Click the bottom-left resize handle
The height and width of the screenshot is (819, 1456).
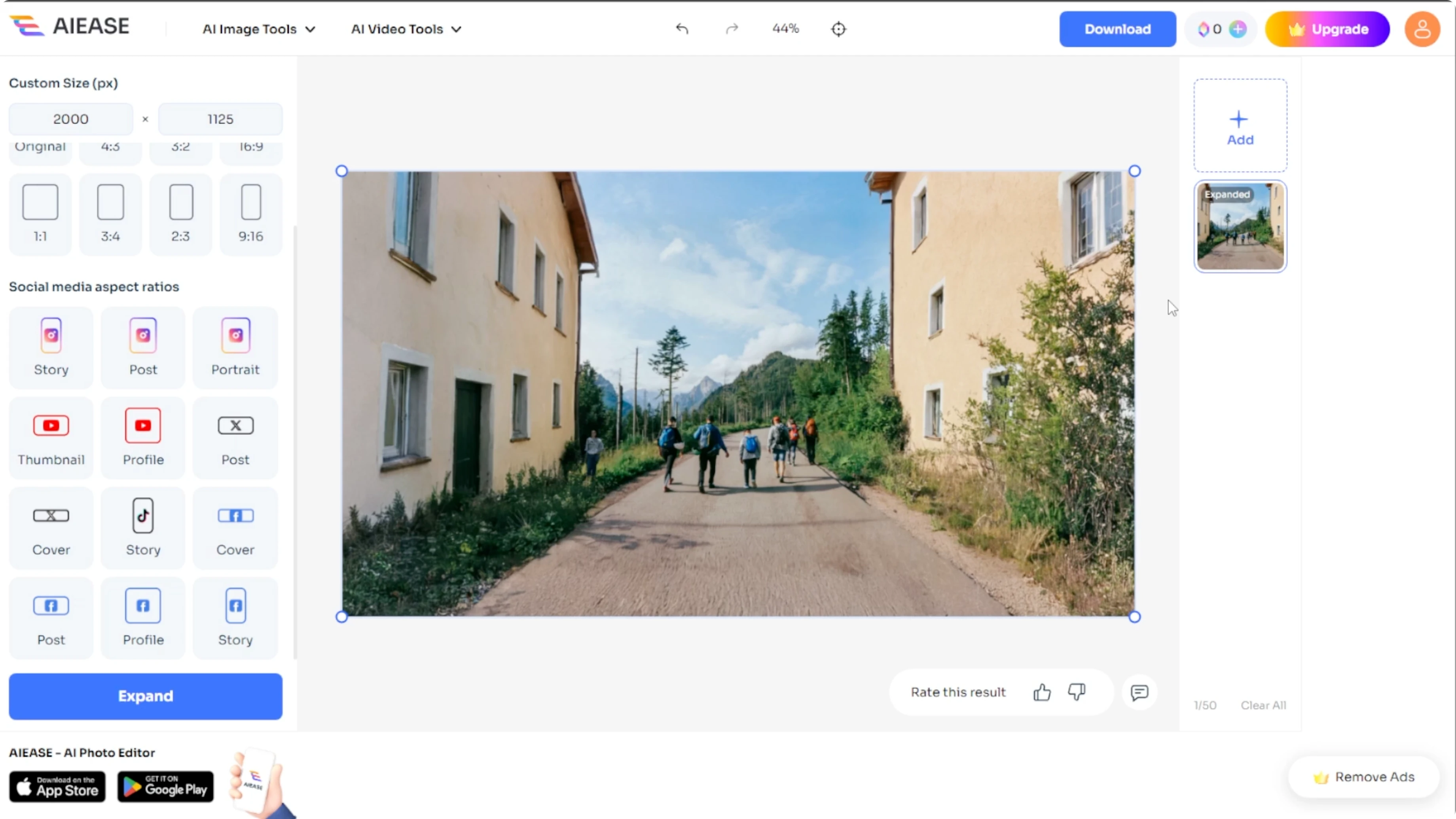point(341,617)
